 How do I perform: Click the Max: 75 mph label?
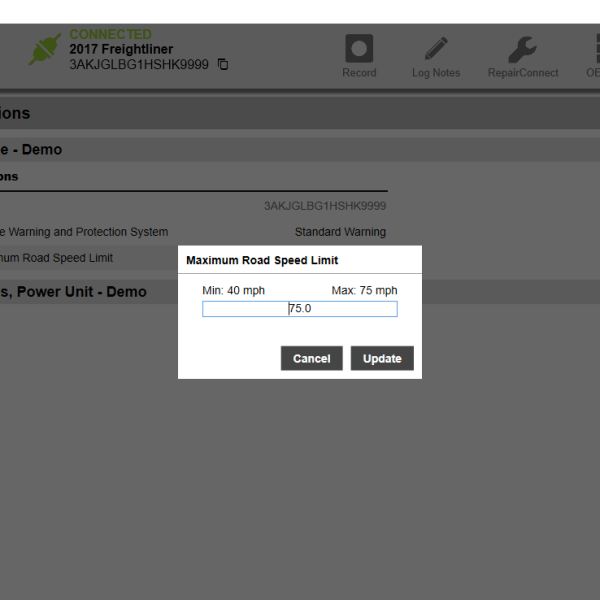364,291
